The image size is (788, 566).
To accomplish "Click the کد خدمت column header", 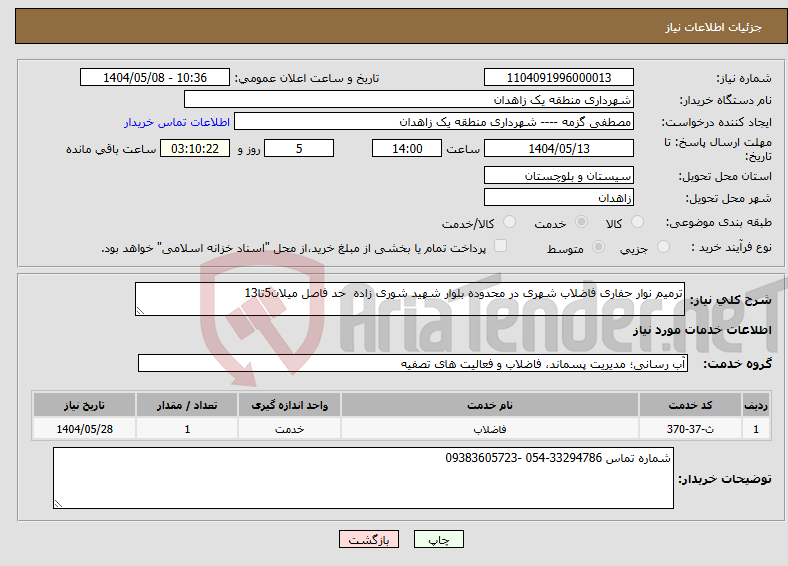I will (691, 405).
